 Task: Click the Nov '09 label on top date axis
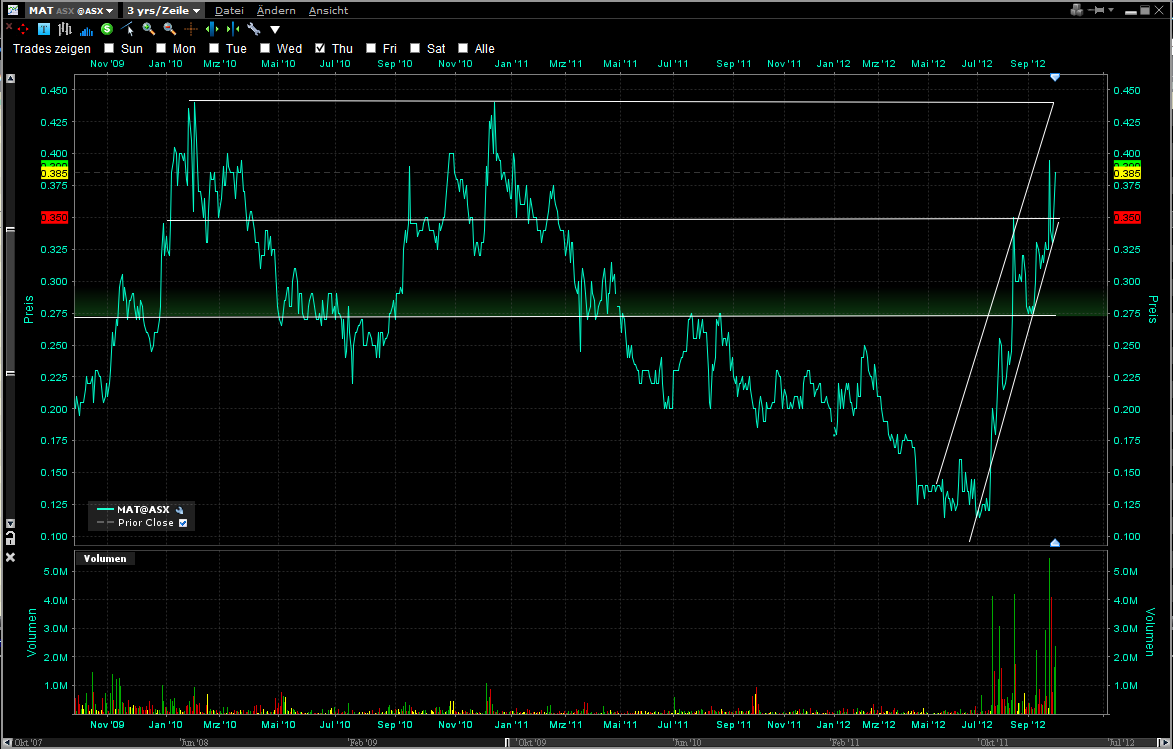(x=107, y=64)
